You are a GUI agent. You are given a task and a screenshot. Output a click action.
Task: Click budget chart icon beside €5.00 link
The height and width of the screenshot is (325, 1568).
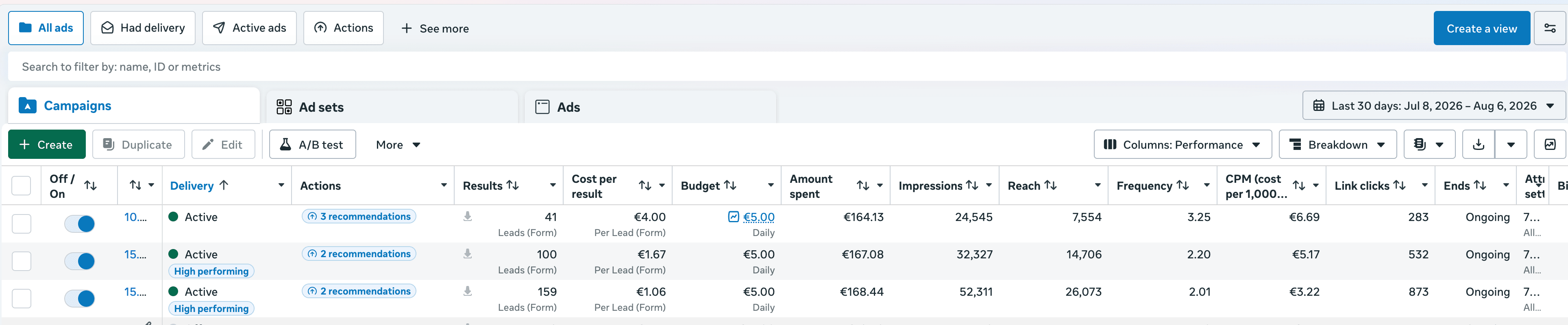point(734,217)
